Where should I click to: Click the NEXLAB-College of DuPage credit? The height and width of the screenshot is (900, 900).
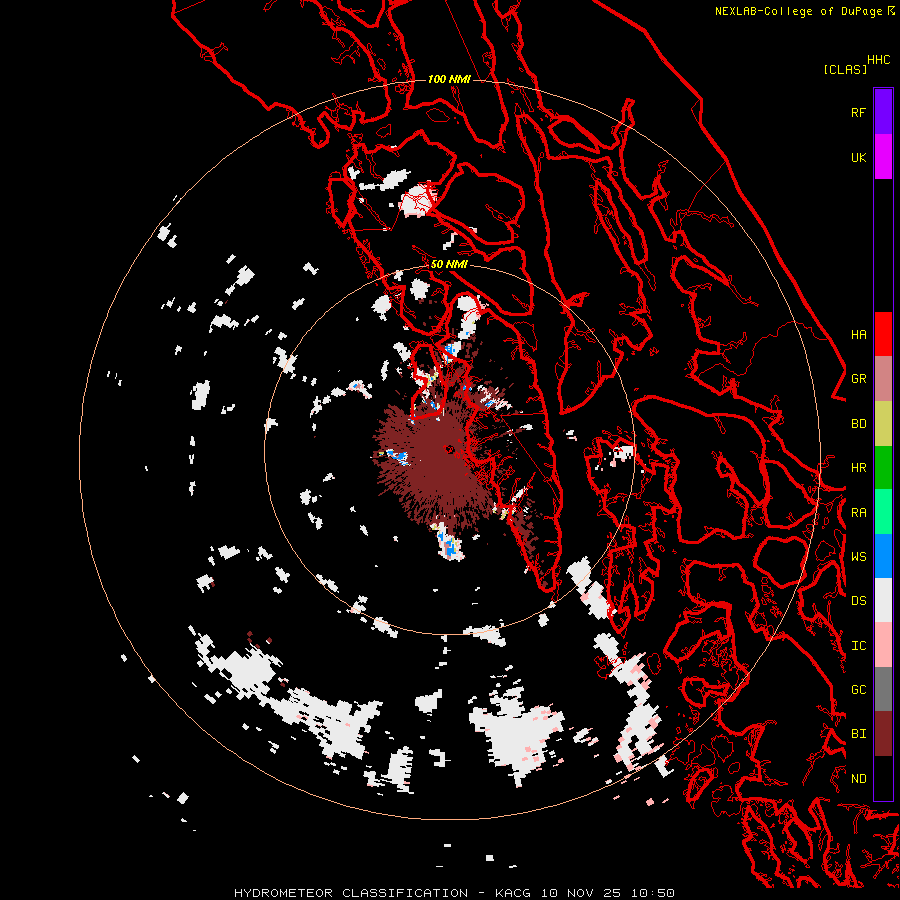(798, 11)
